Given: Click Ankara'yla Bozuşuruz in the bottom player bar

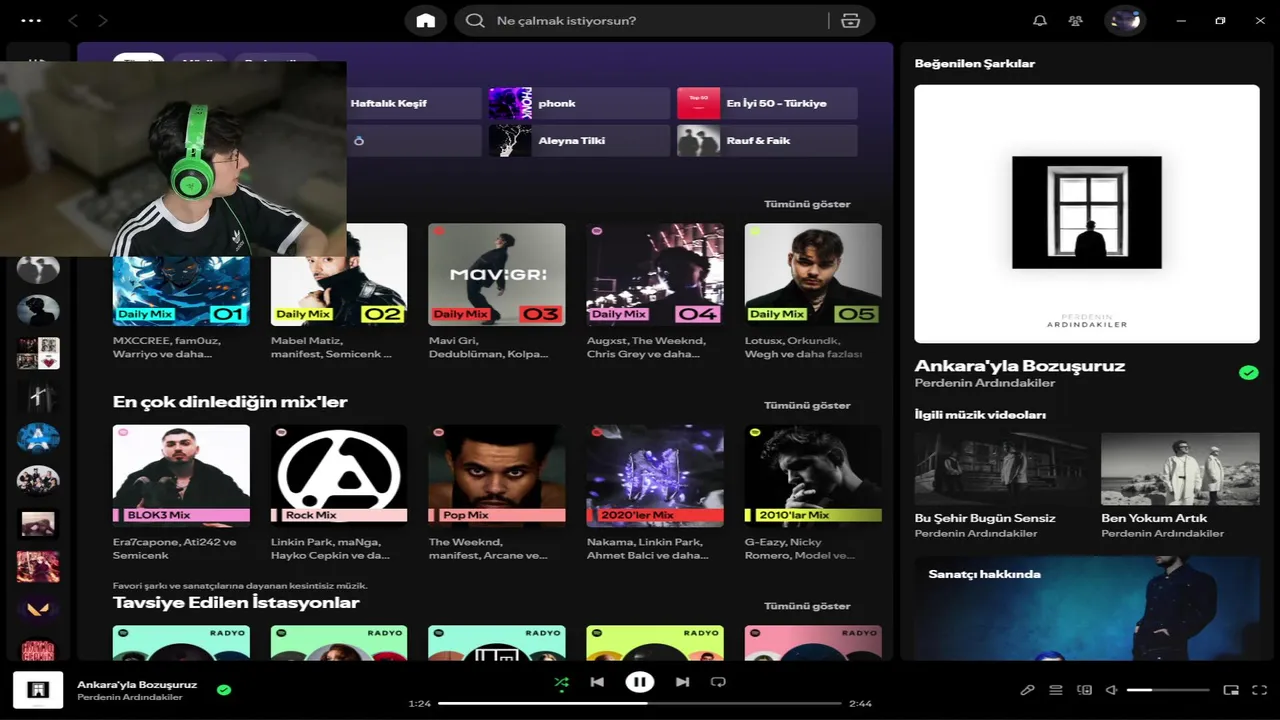Looking at the screenshot, I should pos(137,685).
